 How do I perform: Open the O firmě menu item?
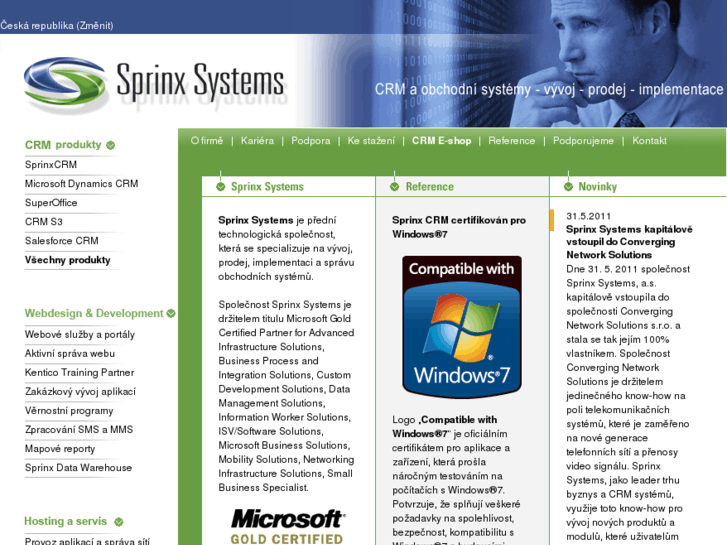[207, 141]
